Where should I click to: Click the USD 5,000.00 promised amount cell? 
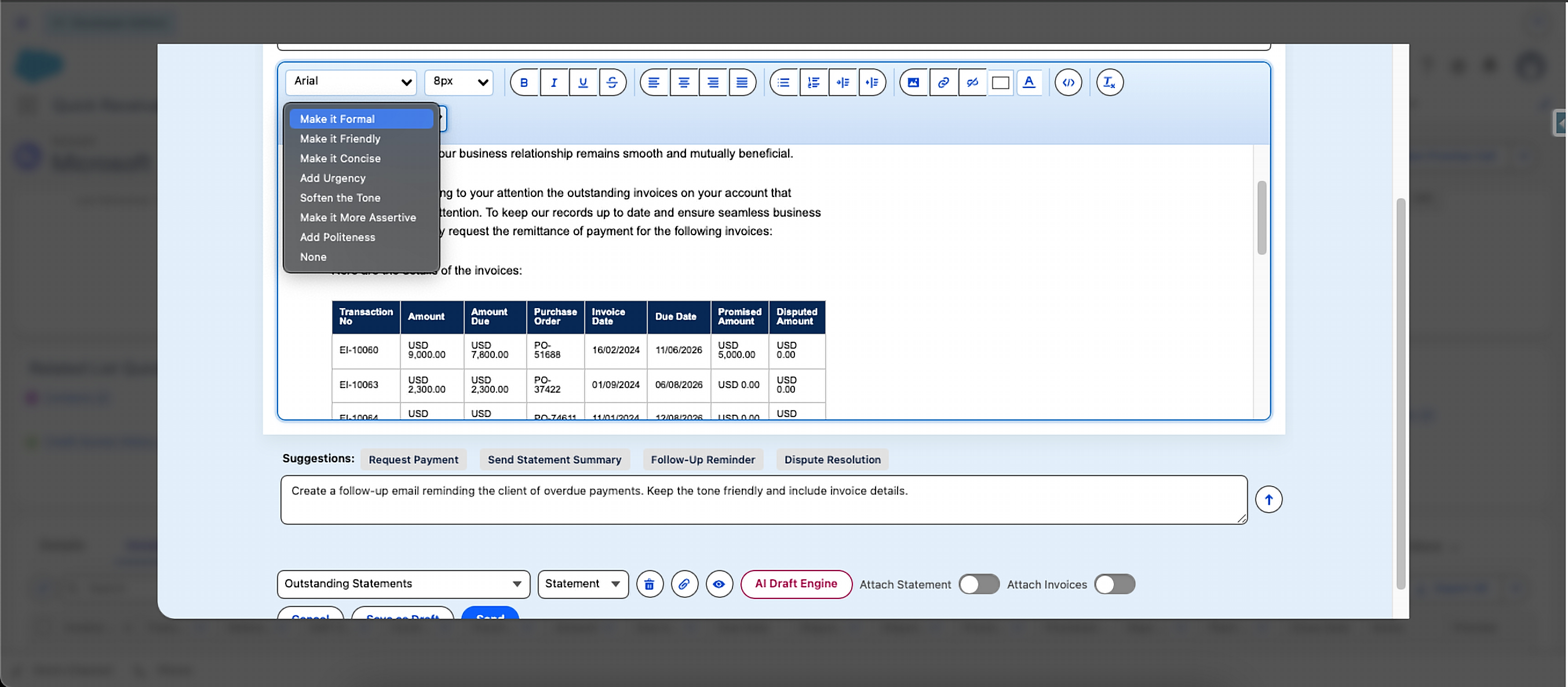[x=739, y=350]
